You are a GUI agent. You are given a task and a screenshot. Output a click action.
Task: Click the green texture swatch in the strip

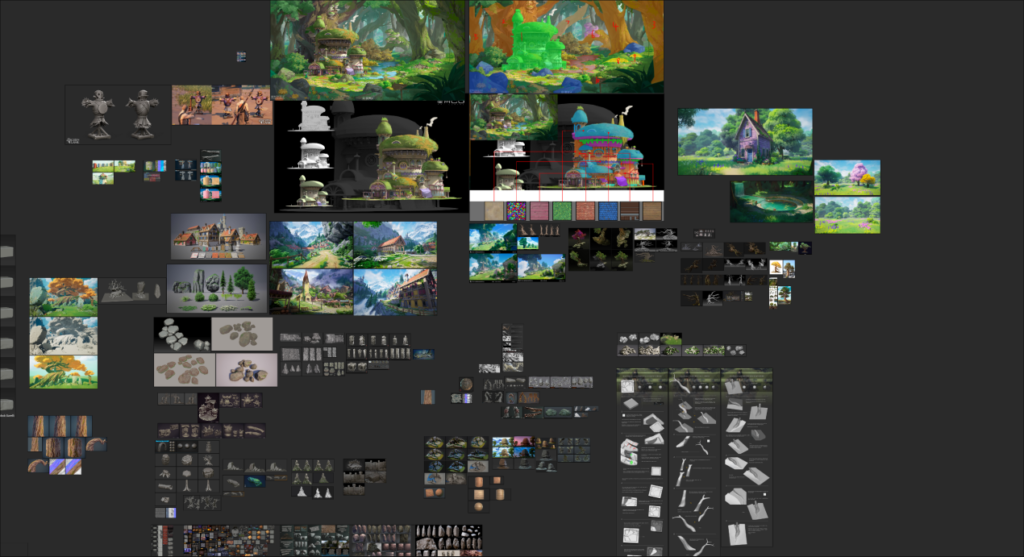coord(562,211)
